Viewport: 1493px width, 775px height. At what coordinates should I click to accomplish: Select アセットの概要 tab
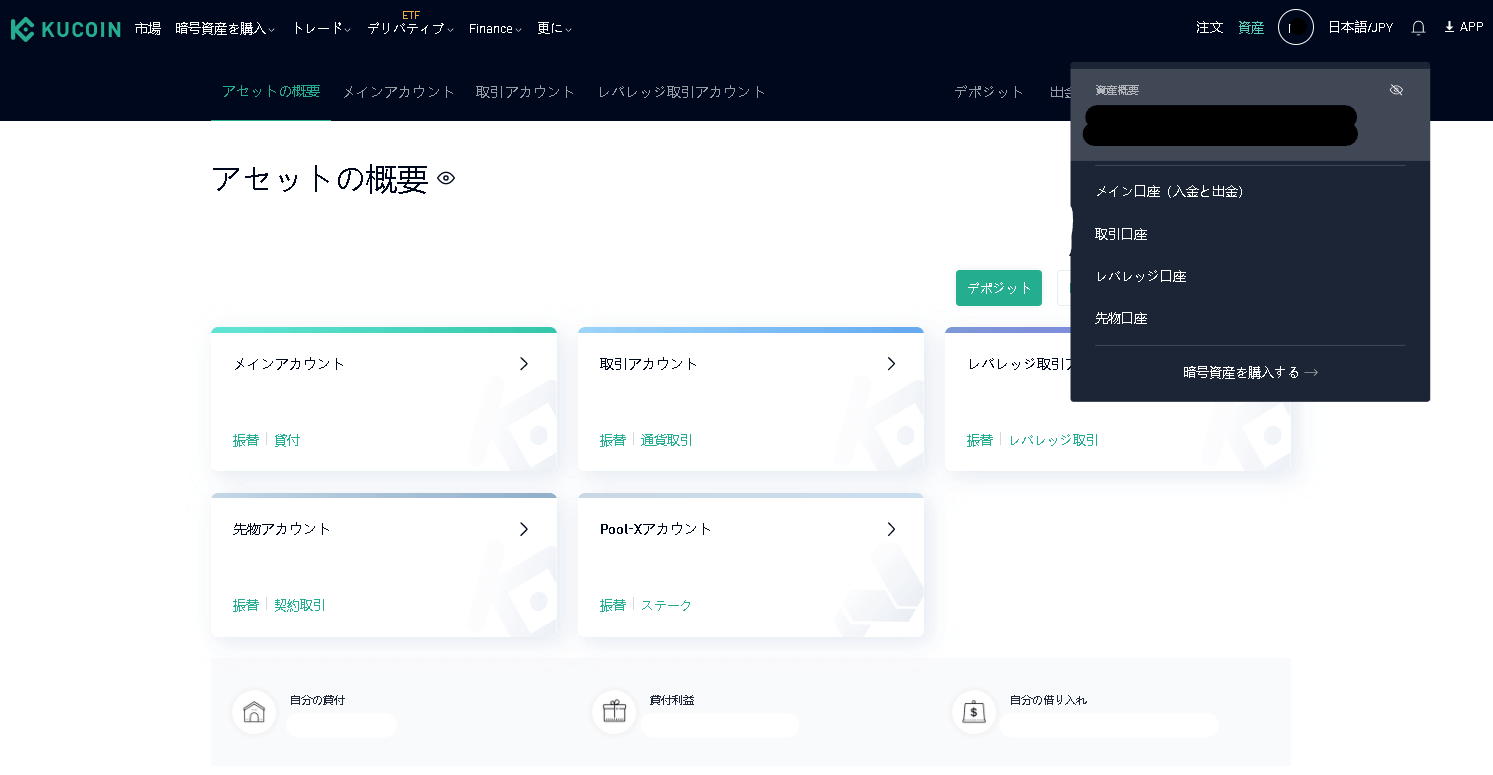click(271, 91)
